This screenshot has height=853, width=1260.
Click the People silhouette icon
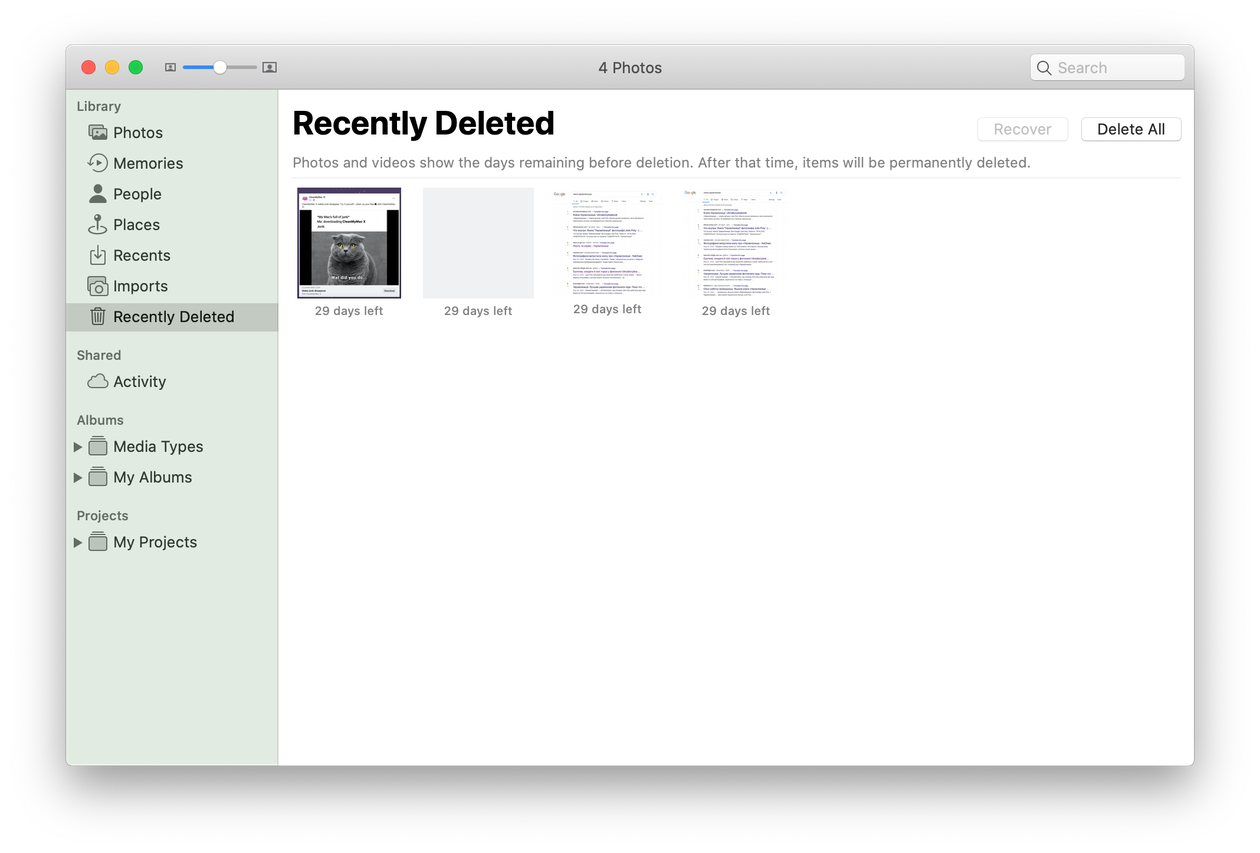tap(97, 193)
